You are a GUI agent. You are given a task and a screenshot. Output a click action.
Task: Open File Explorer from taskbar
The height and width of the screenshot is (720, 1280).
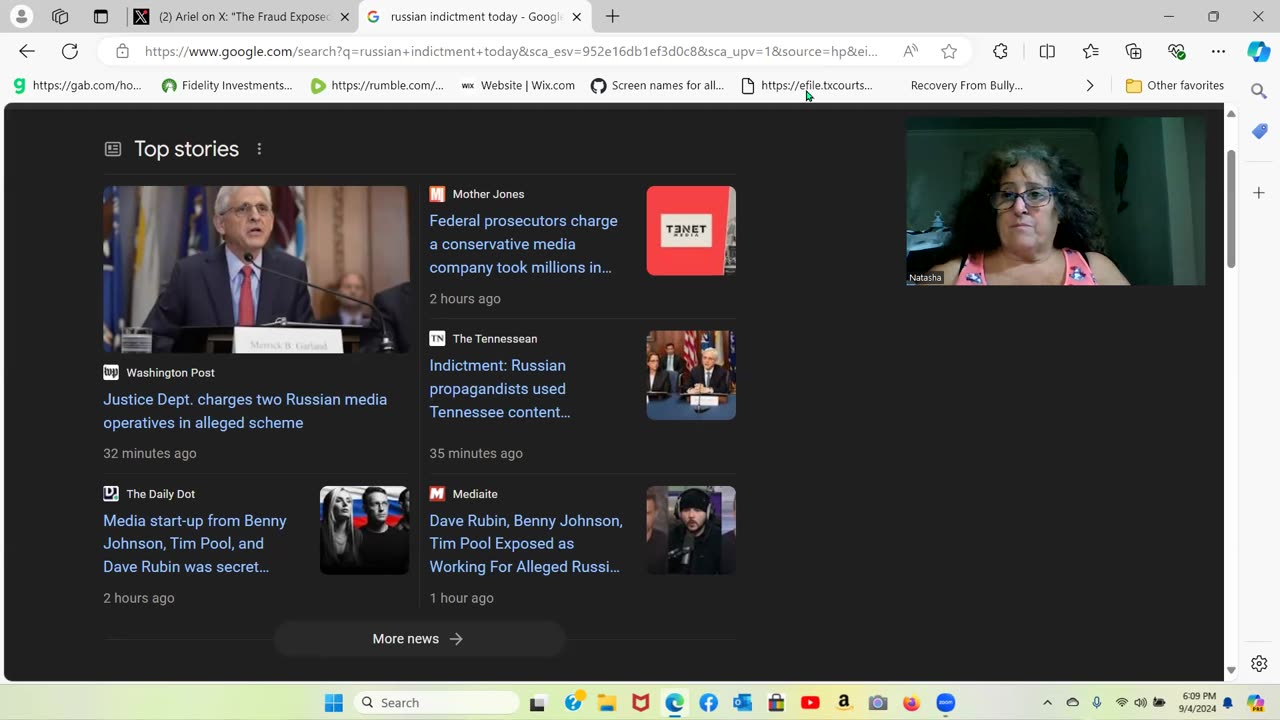[607, 703]
